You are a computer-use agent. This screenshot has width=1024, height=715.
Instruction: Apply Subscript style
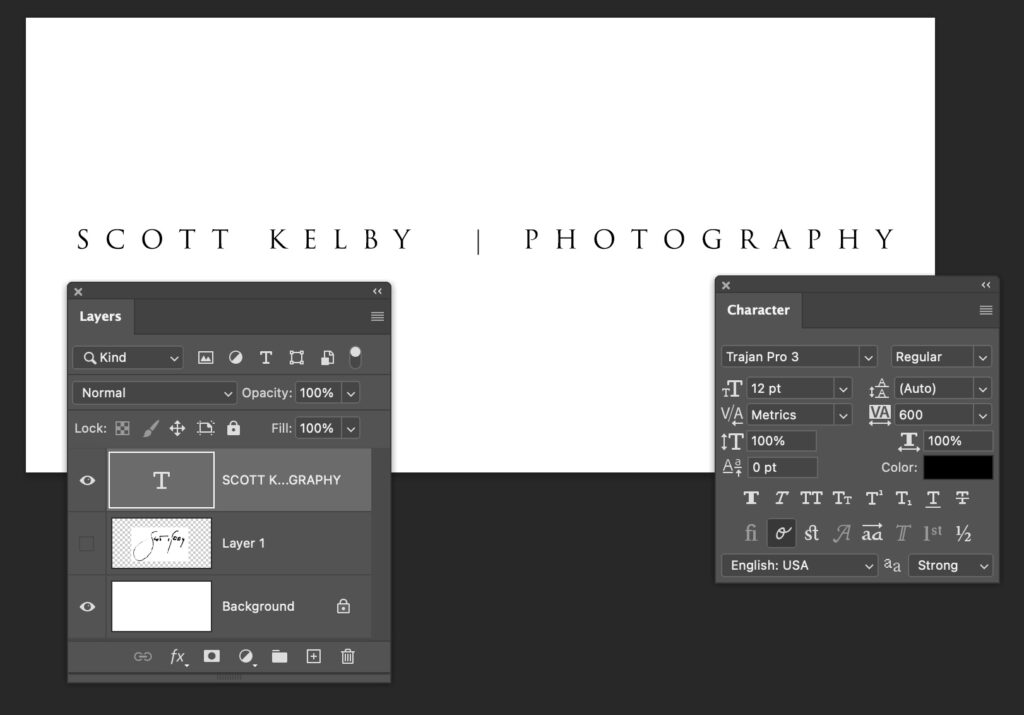[903, 499]
